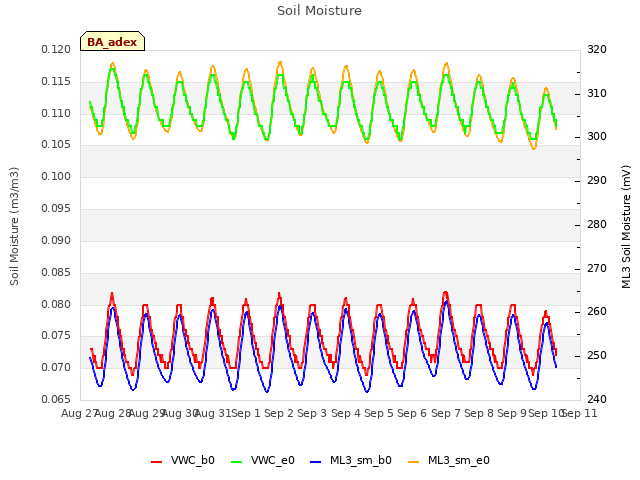Click the 260 right axis label
The height and width of the screenshot is (480, 640).
point(597,311)
